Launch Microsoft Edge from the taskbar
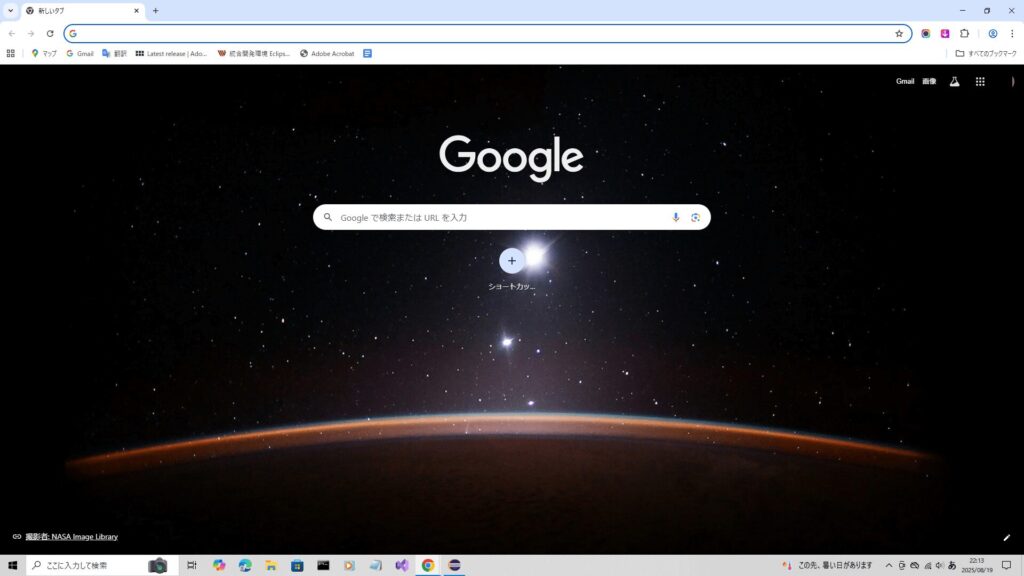This screenshot has height=576, width=1024. pyautogui.click(x=245, y=566)
